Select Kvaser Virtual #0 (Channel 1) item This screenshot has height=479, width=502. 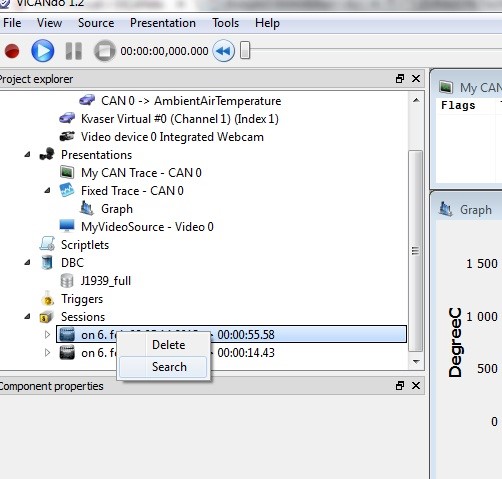(x=180, y=119)
